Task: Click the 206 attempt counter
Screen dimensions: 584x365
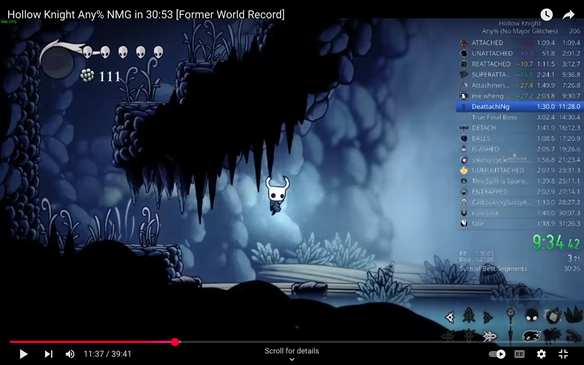Action: pyautogui.click(x=574, y=31)
